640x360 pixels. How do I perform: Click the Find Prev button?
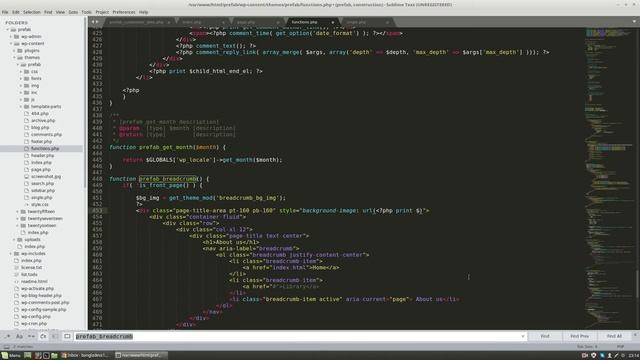580,336
